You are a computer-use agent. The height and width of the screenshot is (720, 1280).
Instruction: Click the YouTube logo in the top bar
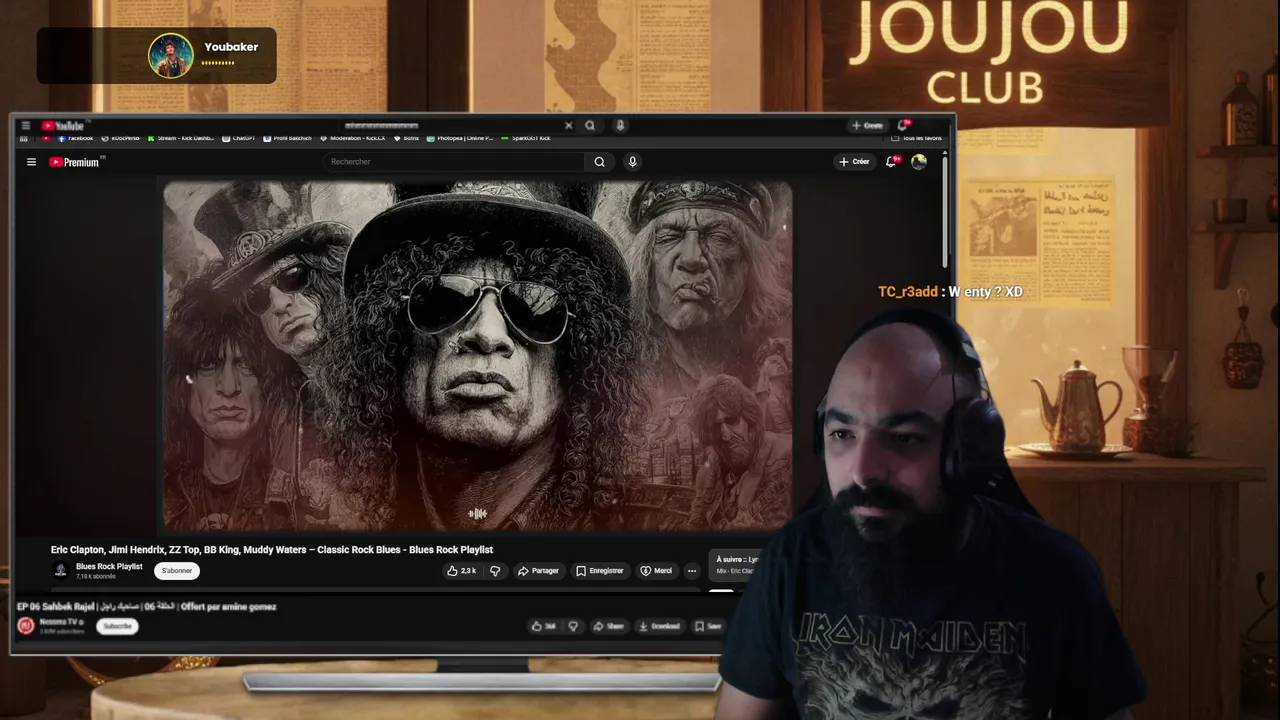click(x=63, y=126)
